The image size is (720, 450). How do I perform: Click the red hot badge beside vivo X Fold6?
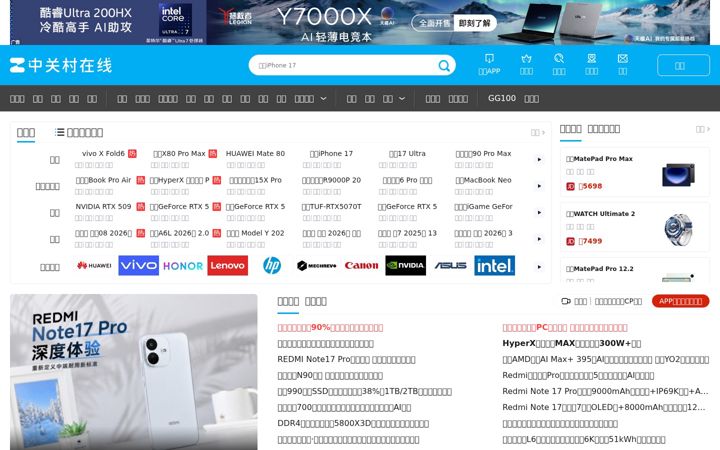132,153
